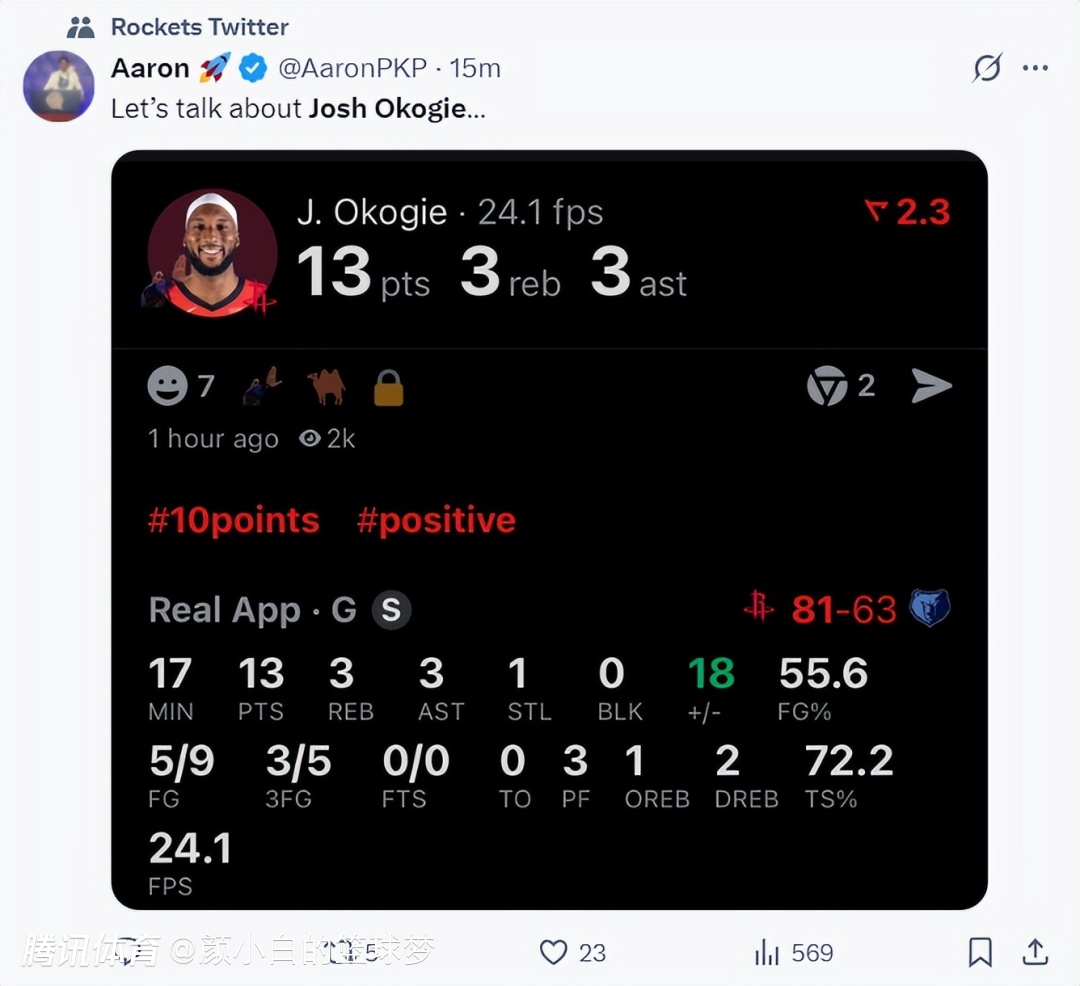Click Aaron's profile avatar
The height and width of the screenshot is (986, 1080).
pyautogui.click(x=58, y=84)
